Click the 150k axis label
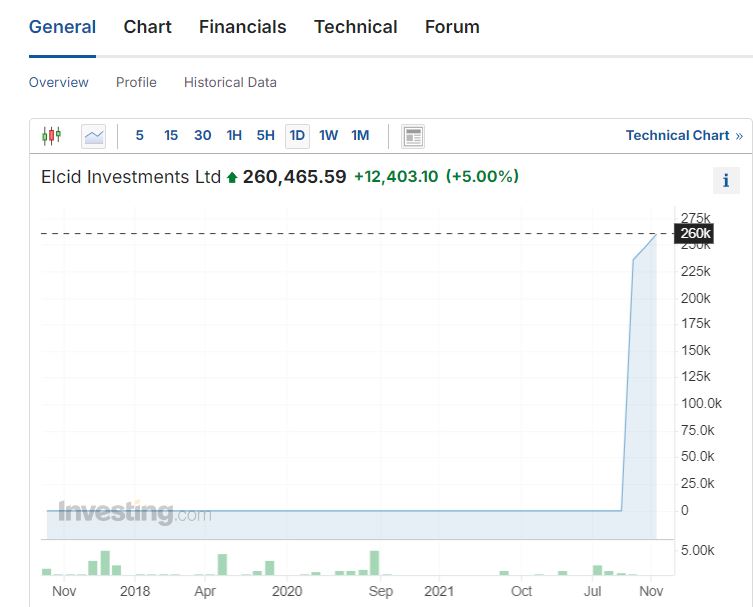Screen dimensions: 753x607 [x=695, y=351]
